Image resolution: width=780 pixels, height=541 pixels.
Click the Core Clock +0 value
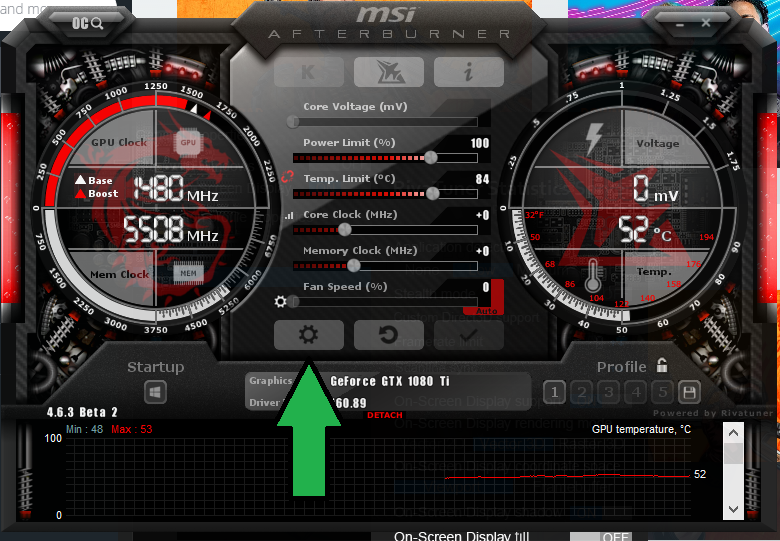coord(482,215)
